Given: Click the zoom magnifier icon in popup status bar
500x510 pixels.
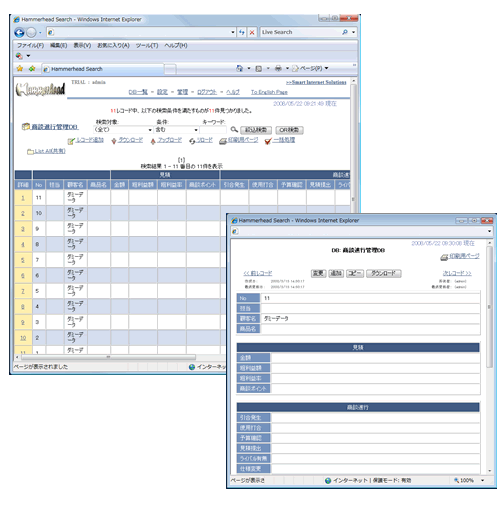Looking at the screenshot, I should click(x=456, y=480).
